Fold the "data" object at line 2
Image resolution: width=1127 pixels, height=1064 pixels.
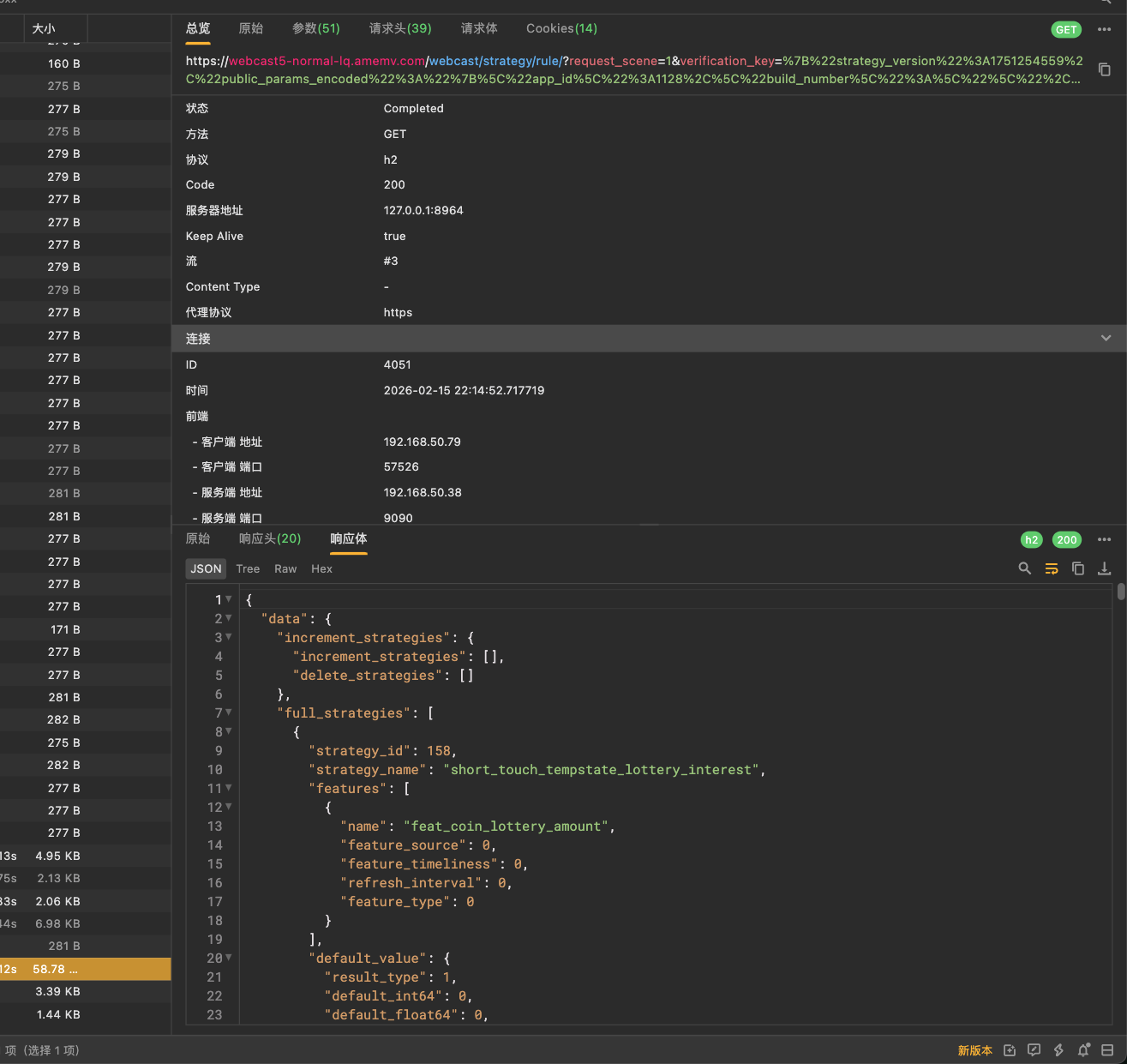point(229,618)
